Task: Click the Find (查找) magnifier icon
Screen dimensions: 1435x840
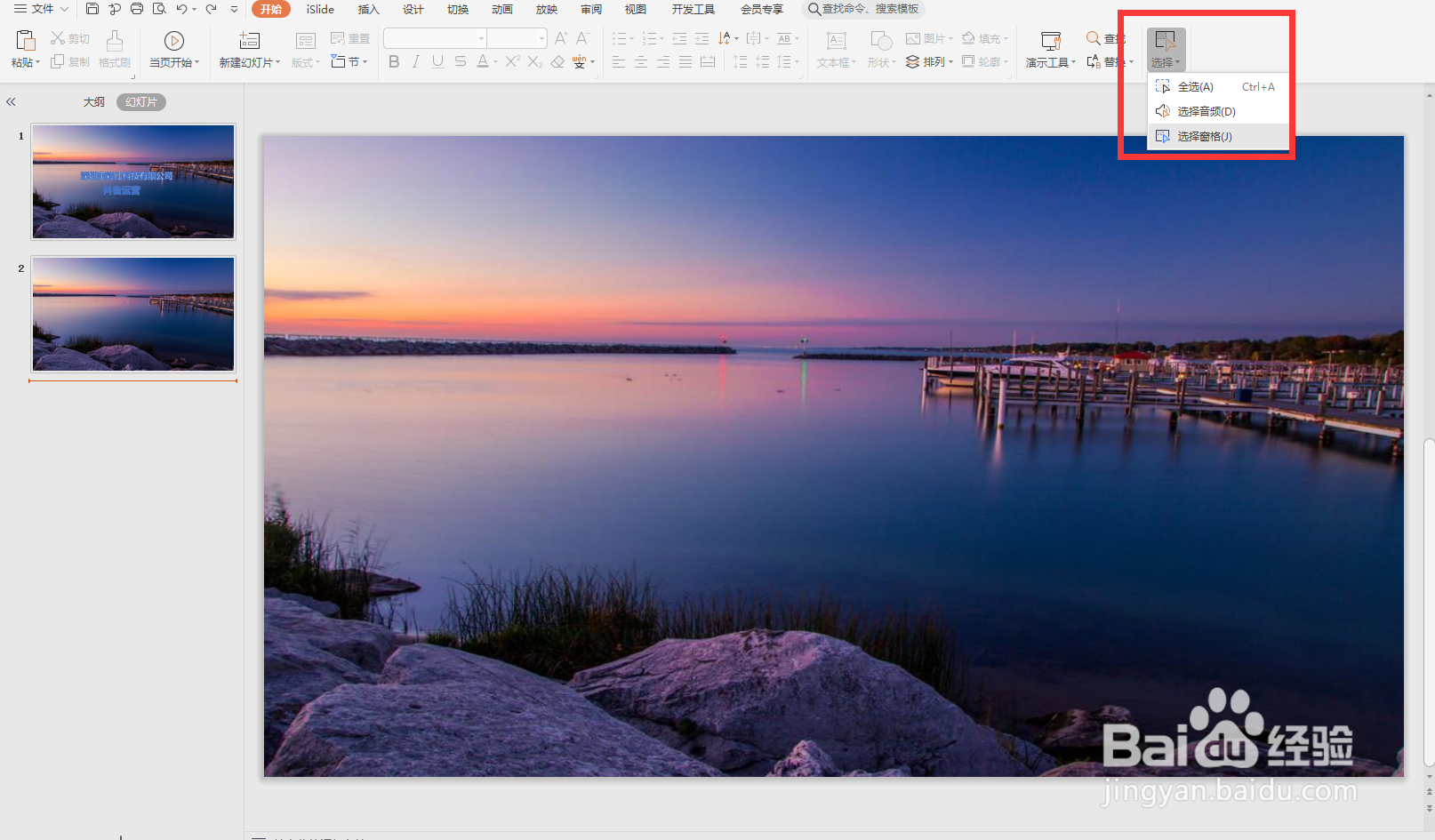Action: coord(1094,38)
